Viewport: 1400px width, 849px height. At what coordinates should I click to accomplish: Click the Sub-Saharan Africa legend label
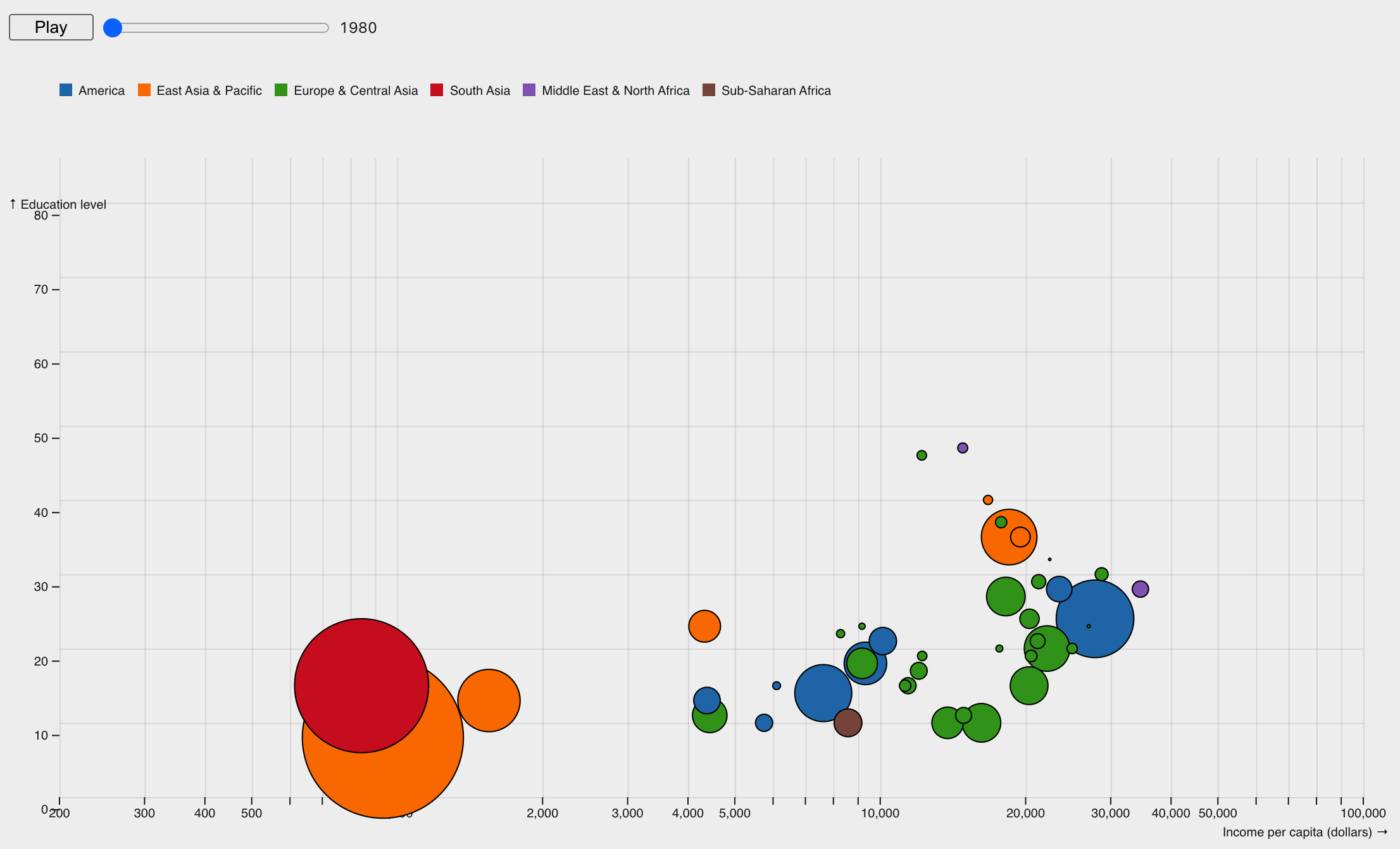[776, 90]
